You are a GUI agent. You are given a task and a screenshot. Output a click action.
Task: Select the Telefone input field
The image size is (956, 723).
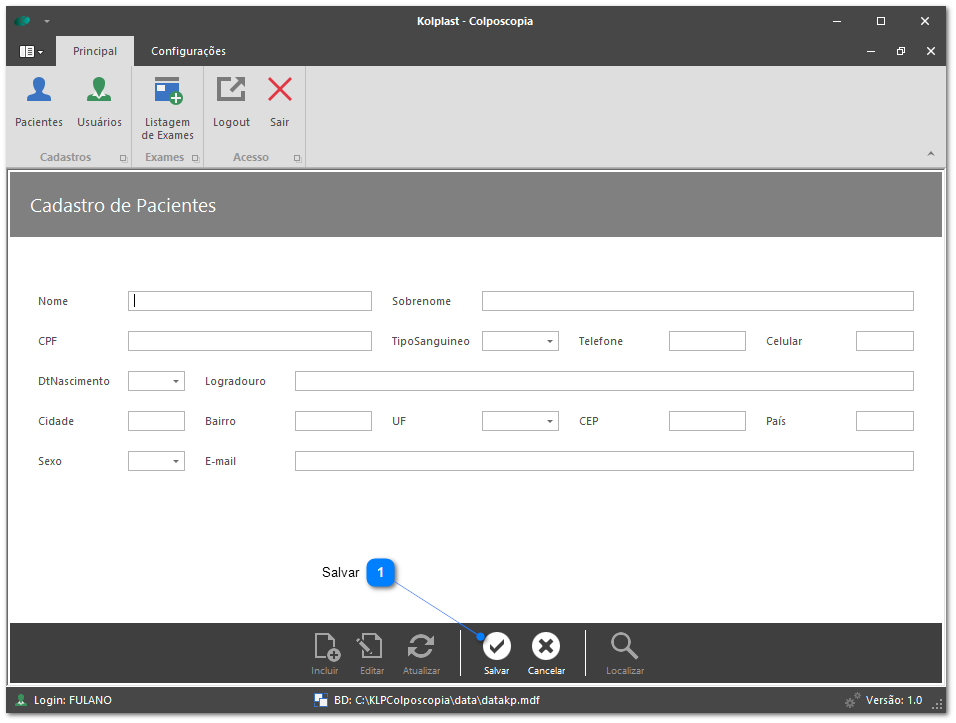coord(707,341)
